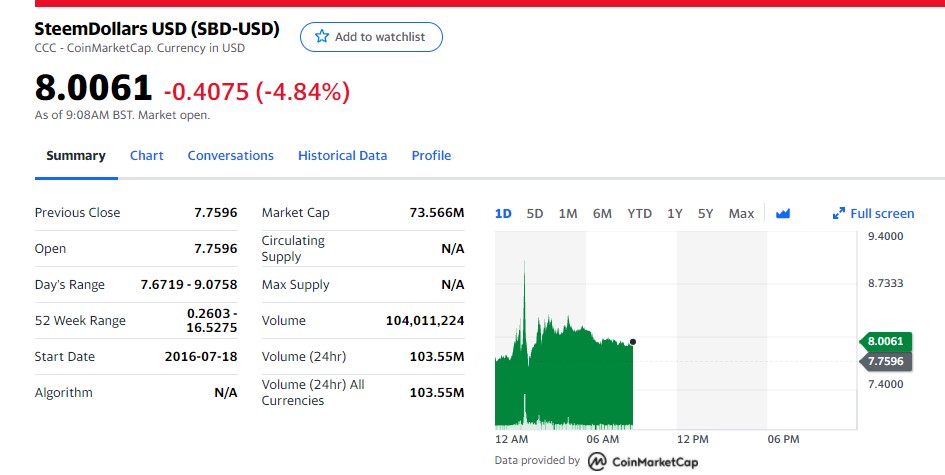Click the large 8.0061 price quote
Viewport: 945px width, 475px height.
click(x=93, y=88)
